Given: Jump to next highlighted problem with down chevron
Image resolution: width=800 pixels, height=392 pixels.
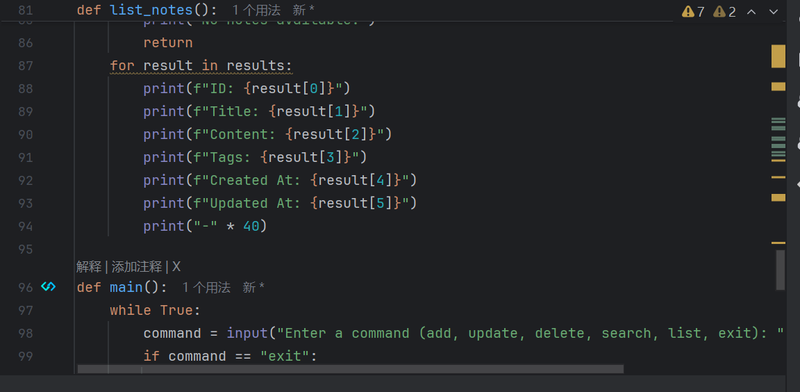Looking at the screenshot, I should 773,12.
